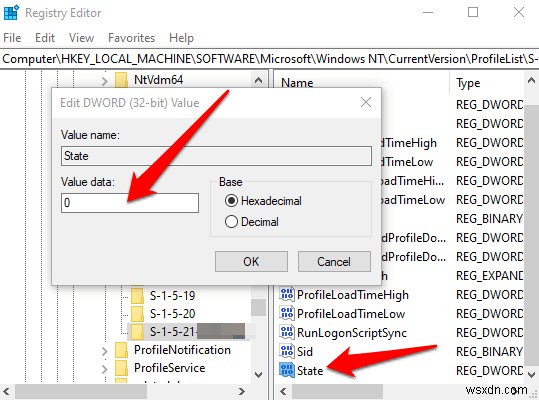Select the State DWORD value icon
539x400 pixels.
(287, 370)
